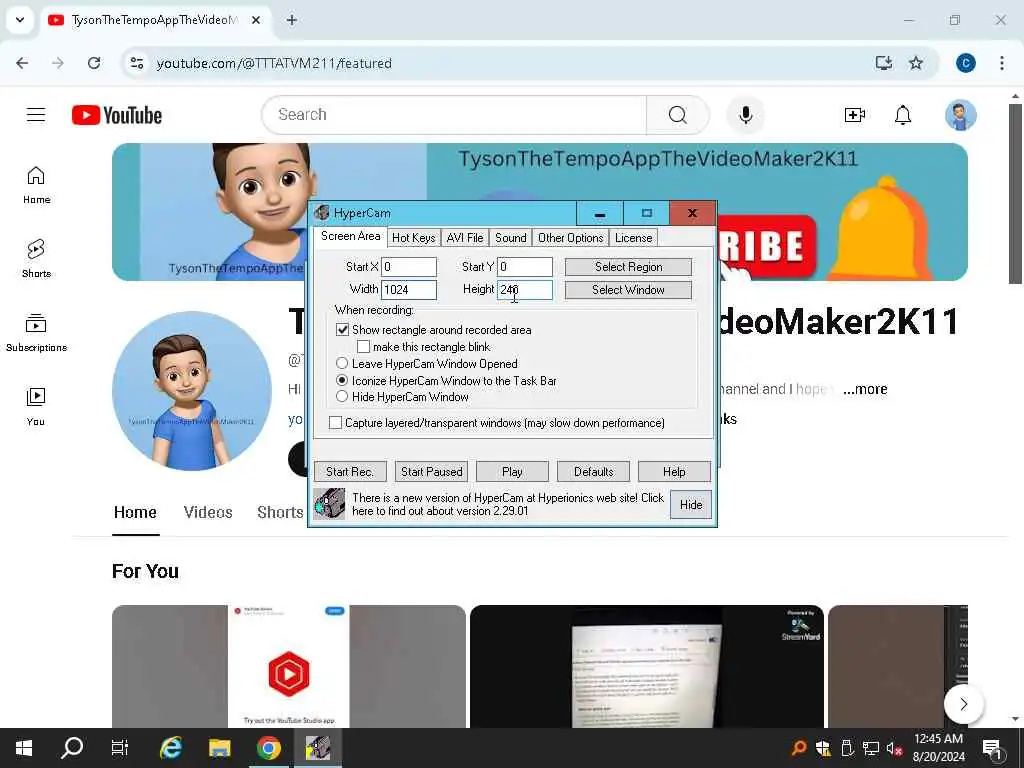Click the new HyperCam version message
1024x768 pixels.
507,504
